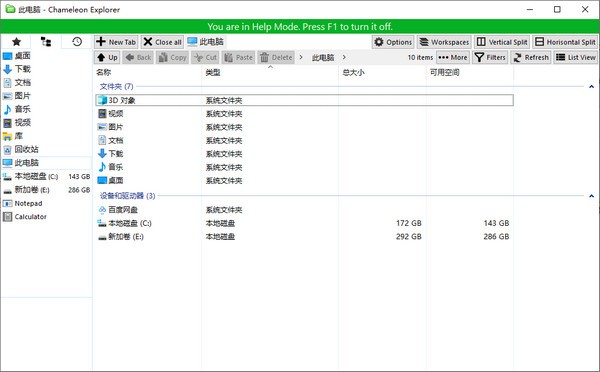Select the 此电脑 tab
The image size is (600, 372).
(x=206, y=42)
